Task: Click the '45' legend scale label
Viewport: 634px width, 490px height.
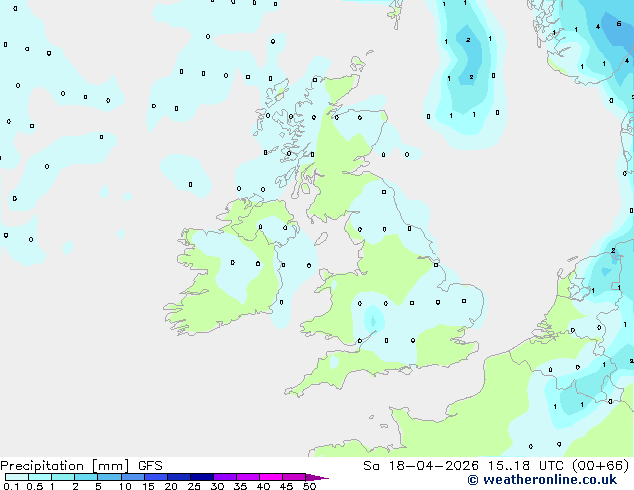Action: [x=286, y=486]
